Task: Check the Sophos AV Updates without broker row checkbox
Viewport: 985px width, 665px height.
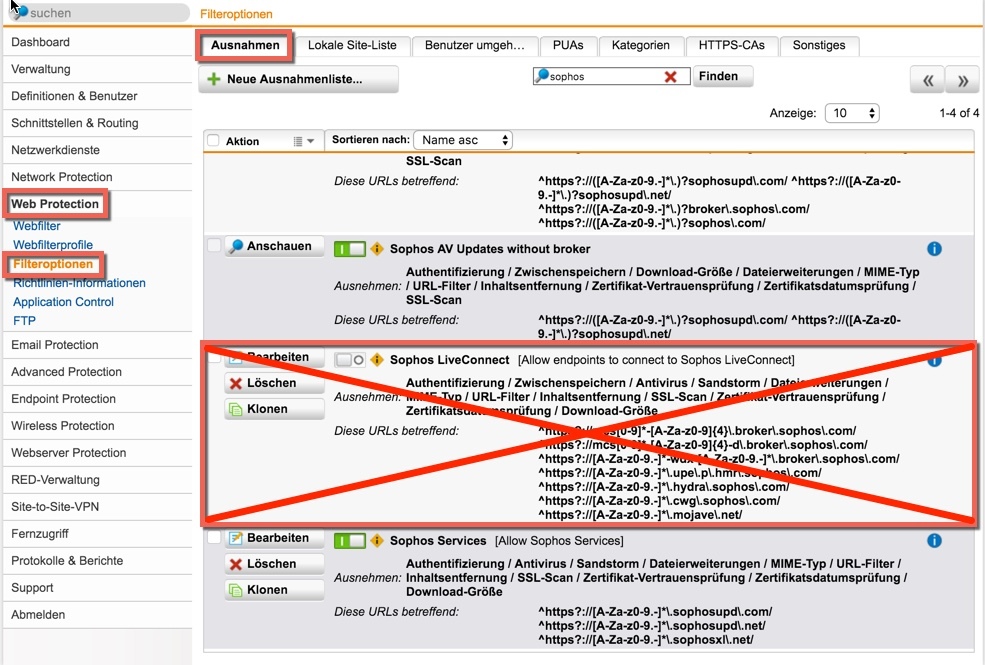Action: [x=214, y=246]
